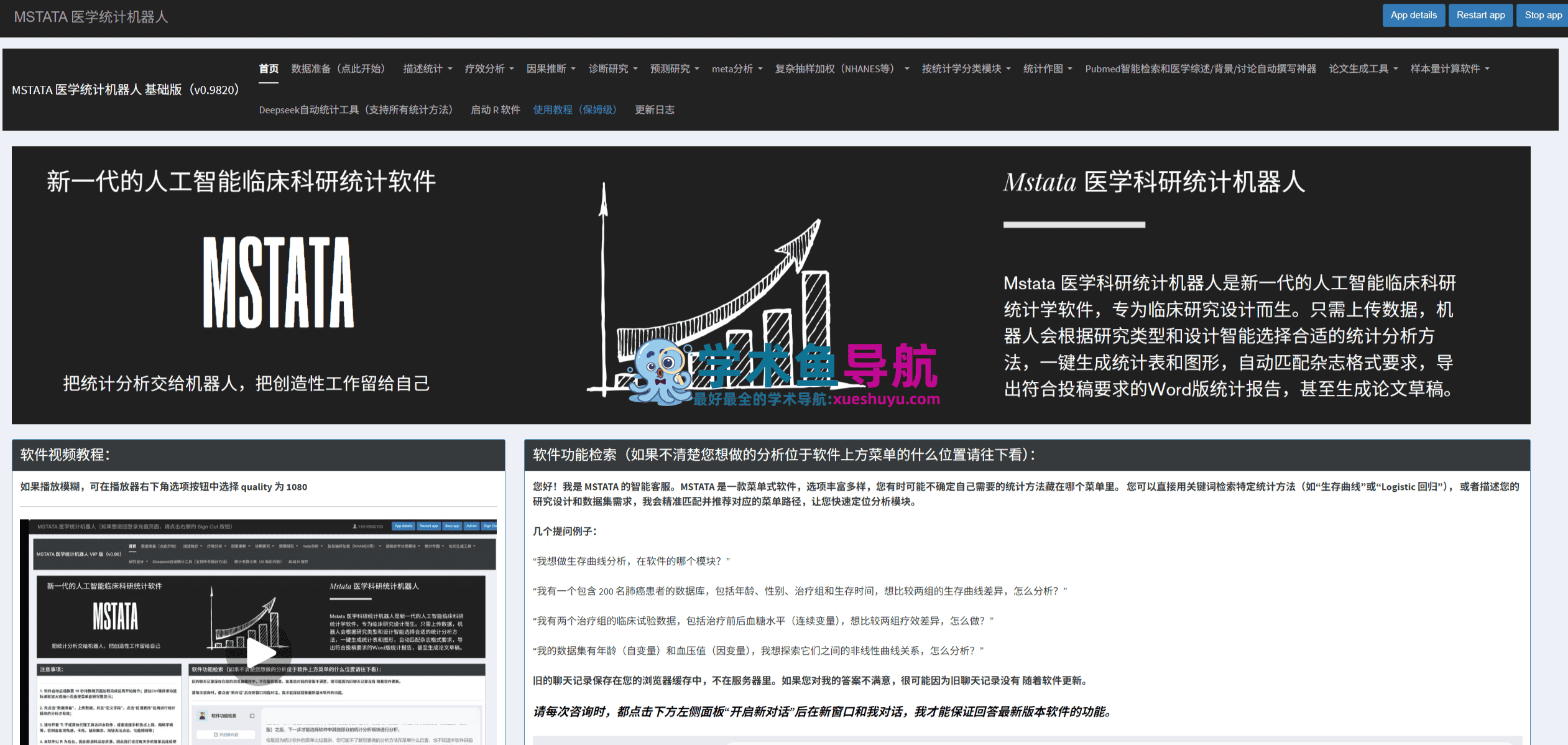Play the software tutorial video

coord(261,652)
